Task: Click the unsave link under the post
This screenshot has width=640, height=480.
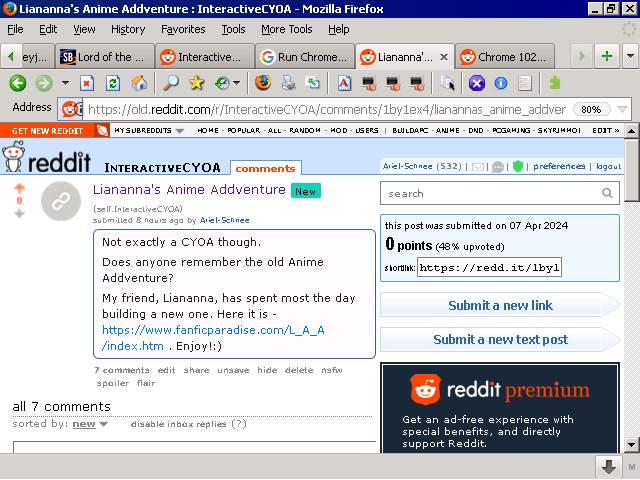Action: pyautogui.click(x=233, y=370)
